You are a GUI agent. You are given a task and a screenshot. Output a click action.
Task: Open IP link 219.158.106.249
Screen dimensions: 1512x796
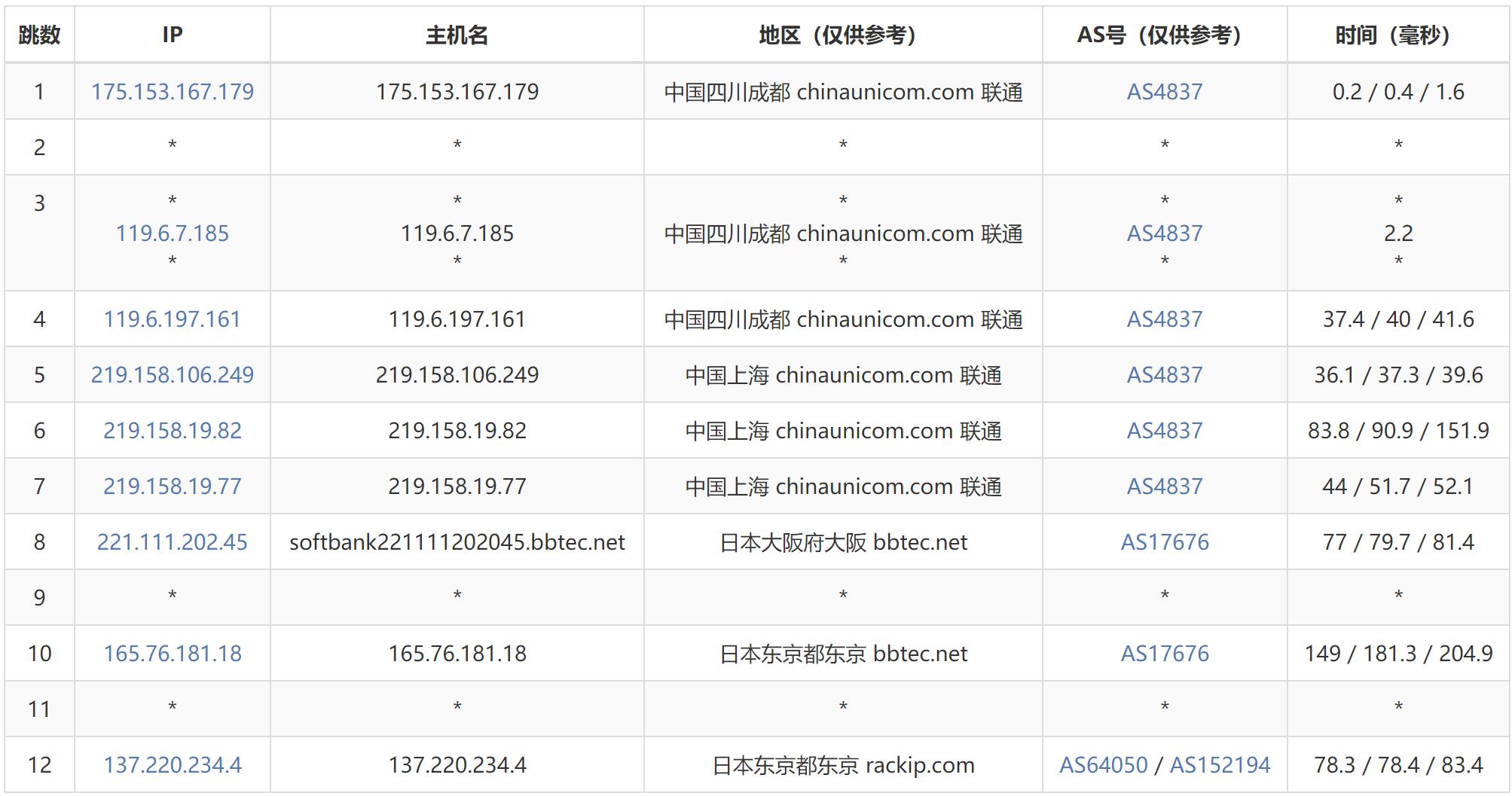173,375
